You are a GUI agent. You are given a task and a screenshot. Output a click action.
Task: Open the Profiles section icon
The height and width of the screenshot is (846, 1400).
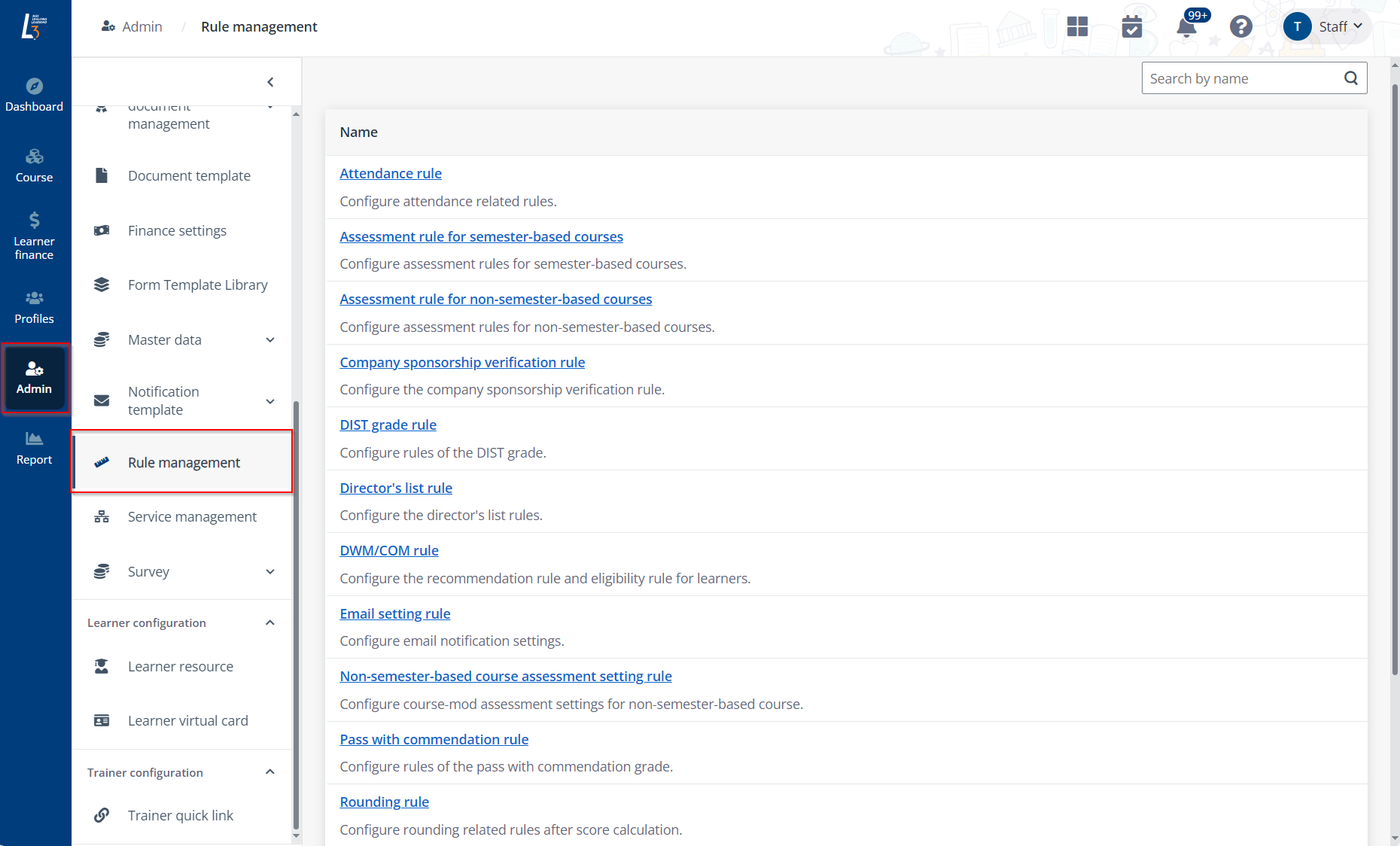(x=35, y=307)
